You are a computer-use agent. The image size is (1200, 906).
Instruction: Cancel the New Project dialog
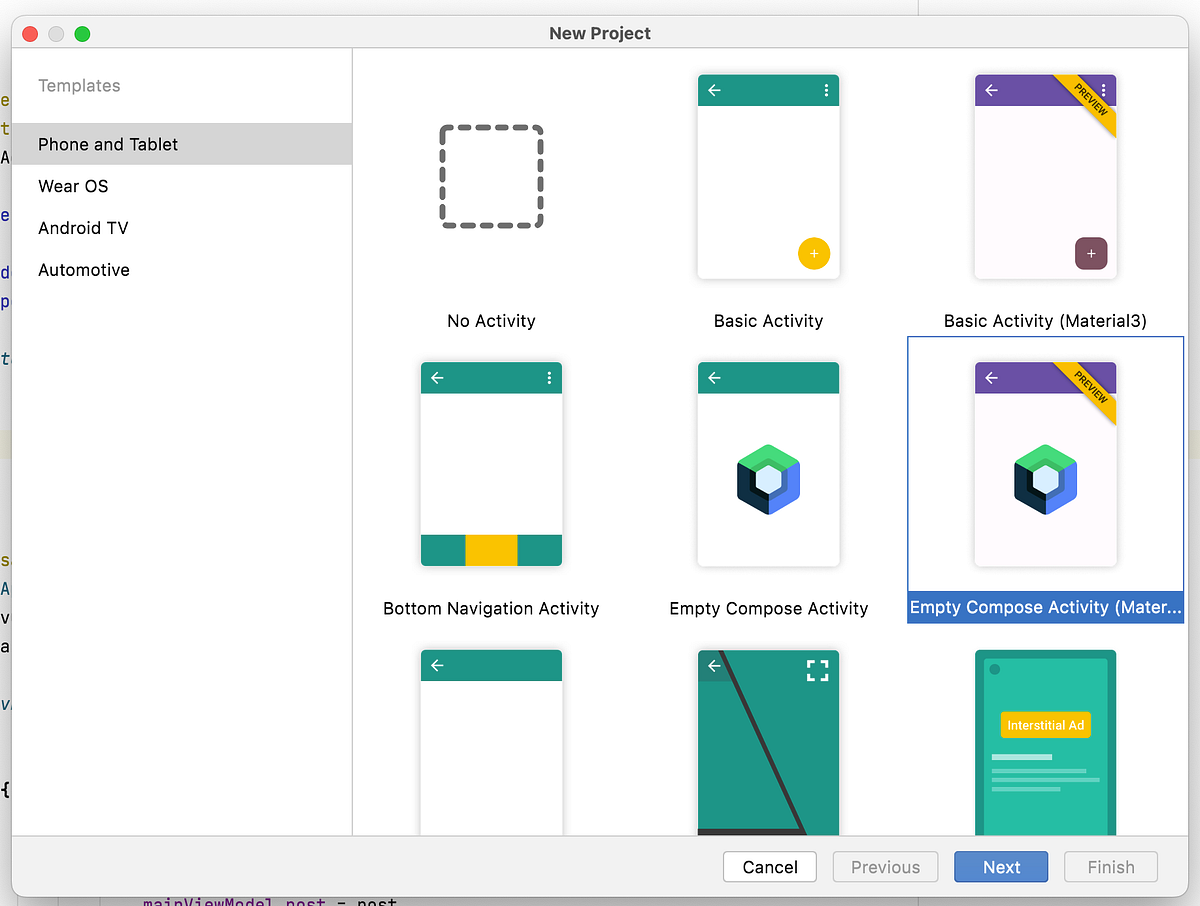coord(769,867)
